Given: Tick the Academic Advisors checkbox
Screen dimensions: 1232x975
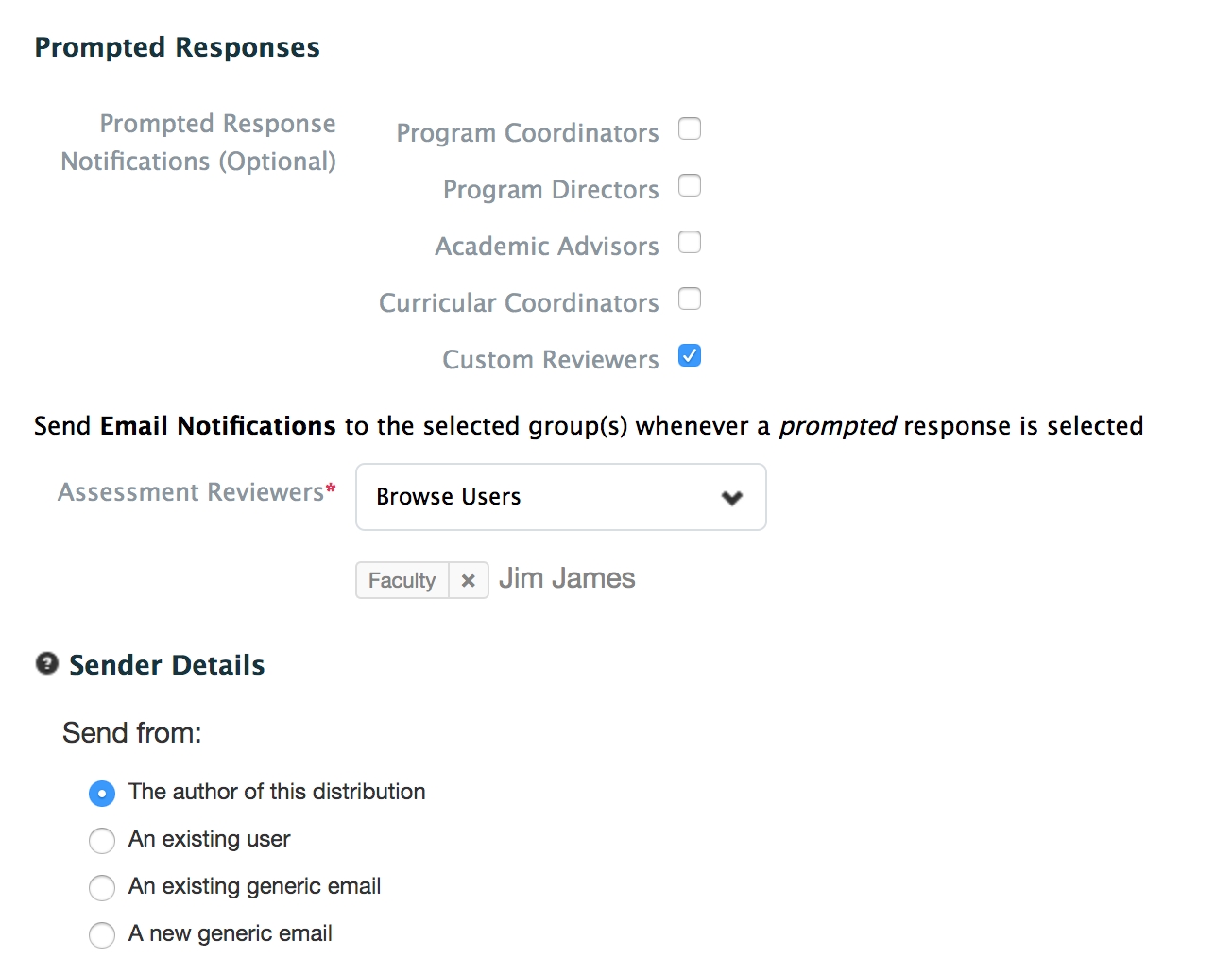Looking at the screenshot, I should pyautogui.click(x=690, y=243).
